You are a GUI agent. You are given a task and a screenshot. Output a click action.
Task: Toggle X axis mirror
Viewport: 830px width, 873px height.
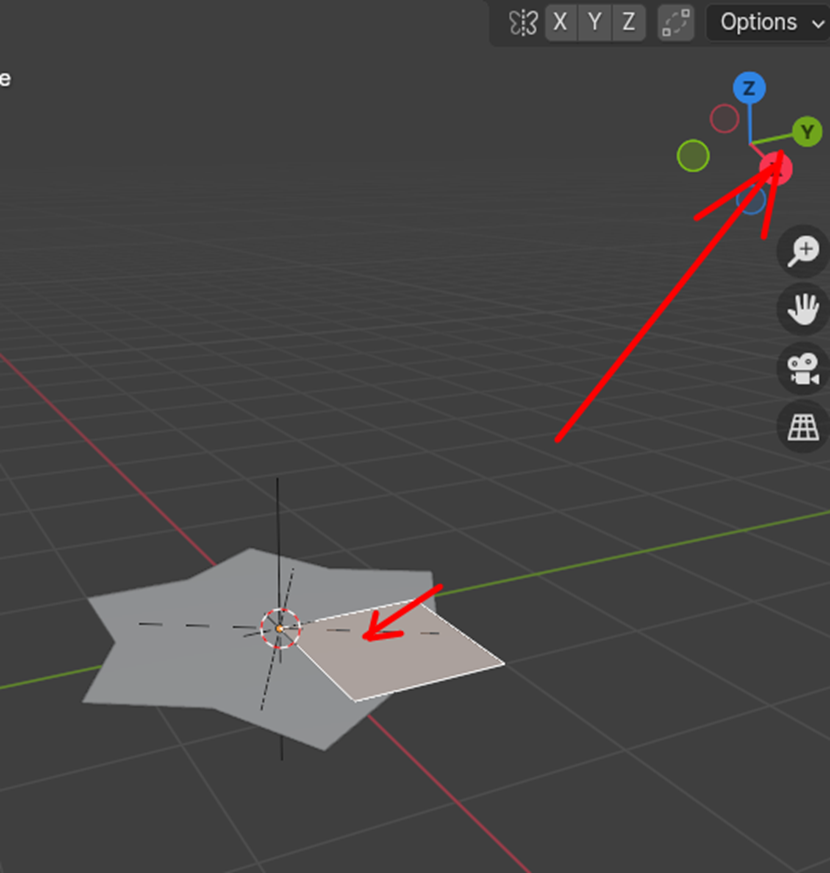point(560,22)
